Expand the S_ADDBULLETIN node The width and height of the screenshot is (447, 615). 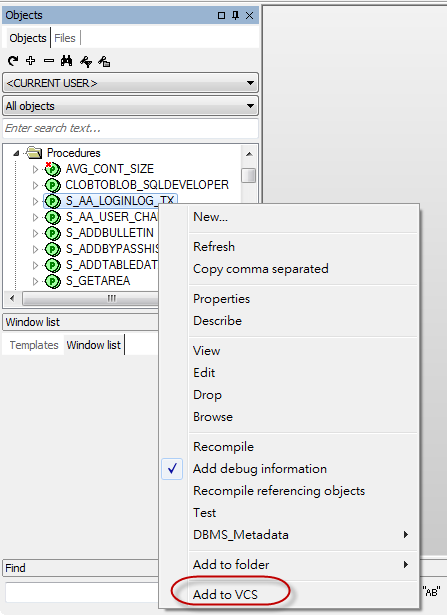[x=35, y=234]
